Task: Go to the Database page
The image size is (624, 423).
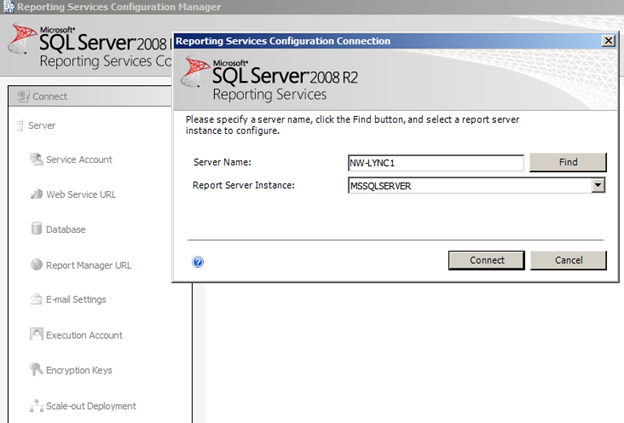Action: point(66,229)
